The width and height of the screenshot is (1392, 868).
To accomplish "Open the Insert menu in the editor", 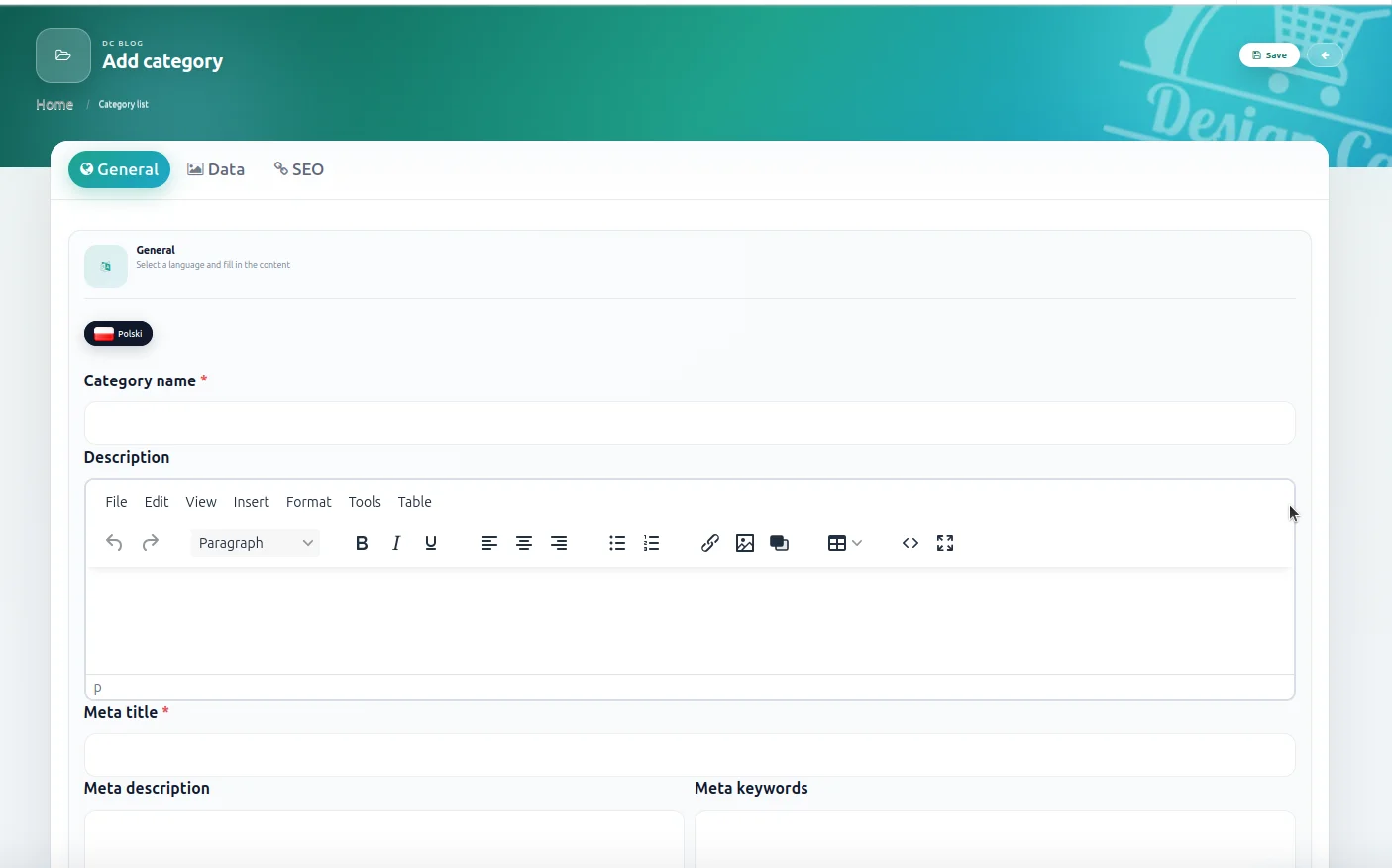I will tap(252, 502).
